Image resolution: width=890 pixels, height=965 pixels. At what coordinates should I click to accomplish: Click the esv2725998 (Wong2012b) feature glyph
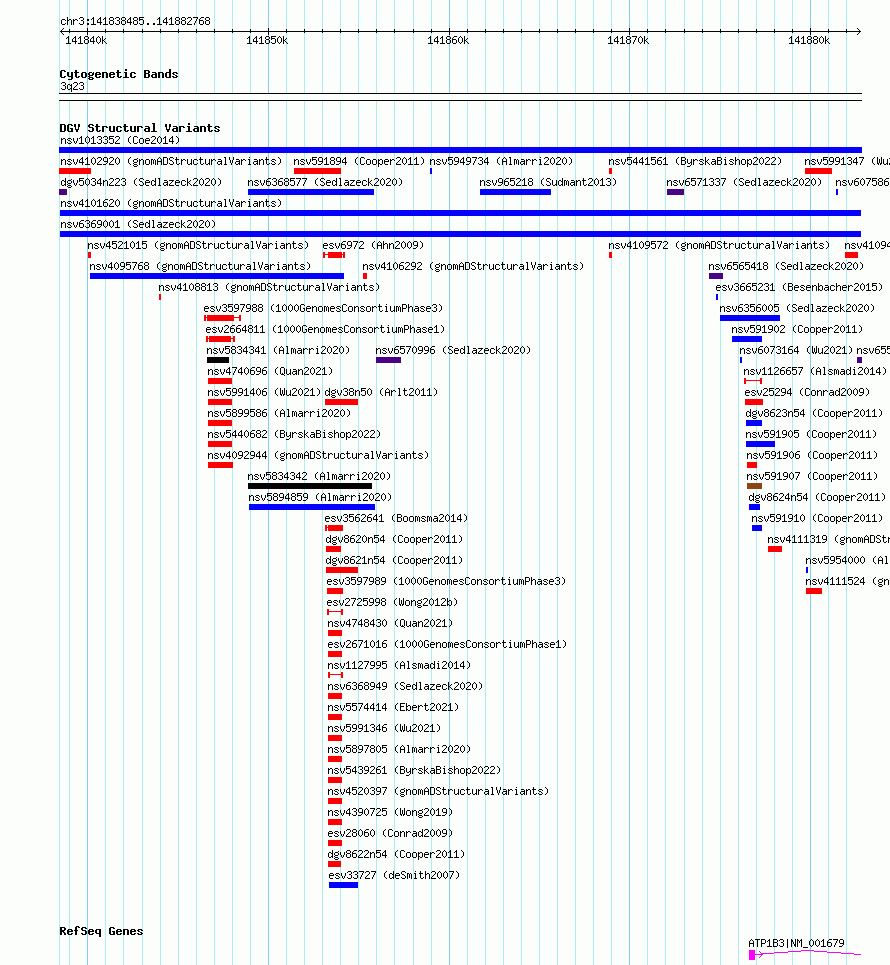335,612
